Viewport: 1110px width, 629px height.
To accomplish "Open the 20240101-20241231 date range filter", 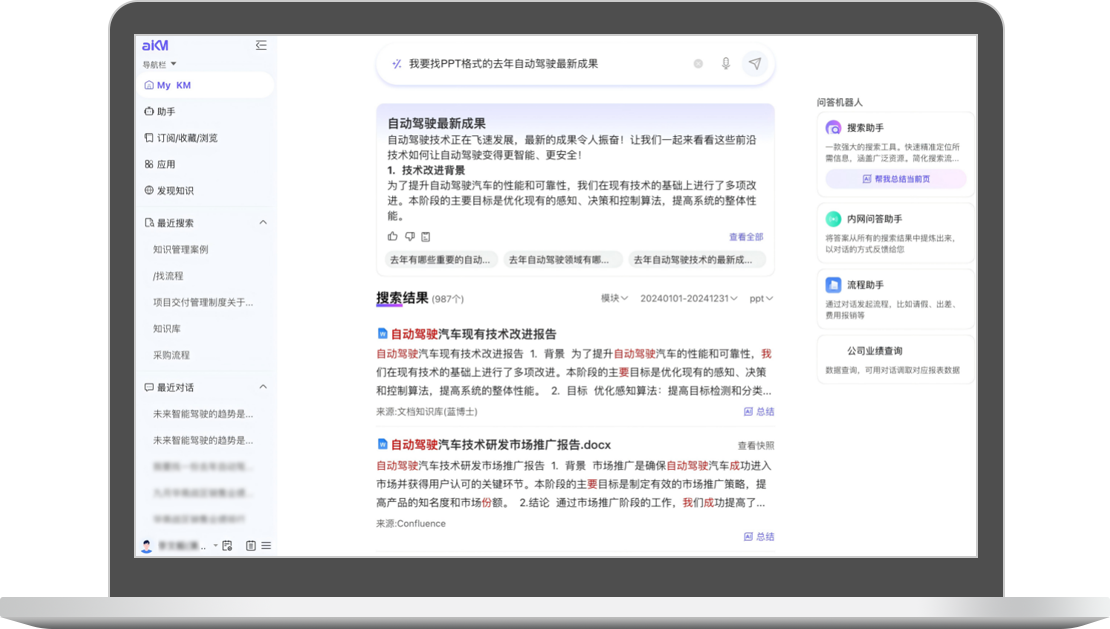I will coord(689,298).
